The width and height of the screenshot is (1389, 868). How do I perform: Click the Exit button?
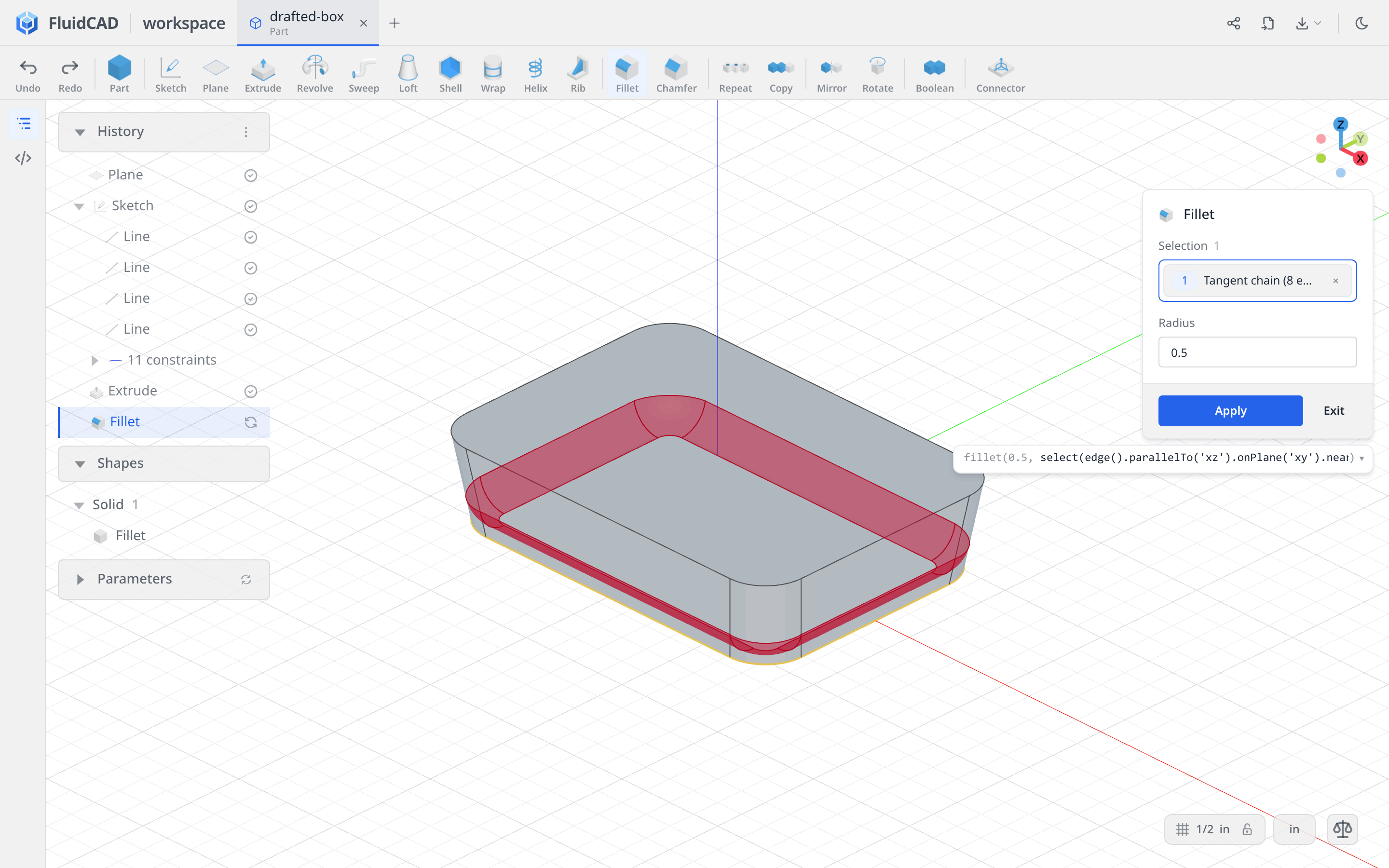(1334, 410)
